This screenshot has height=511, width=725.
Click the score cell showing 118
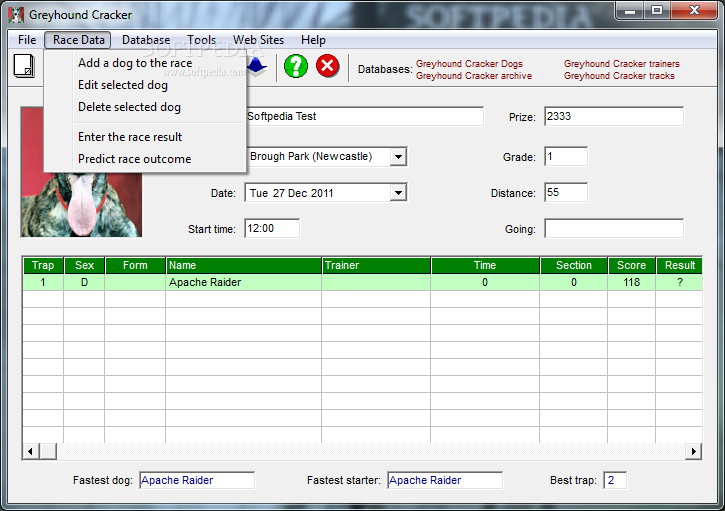(x=632, y=282)
